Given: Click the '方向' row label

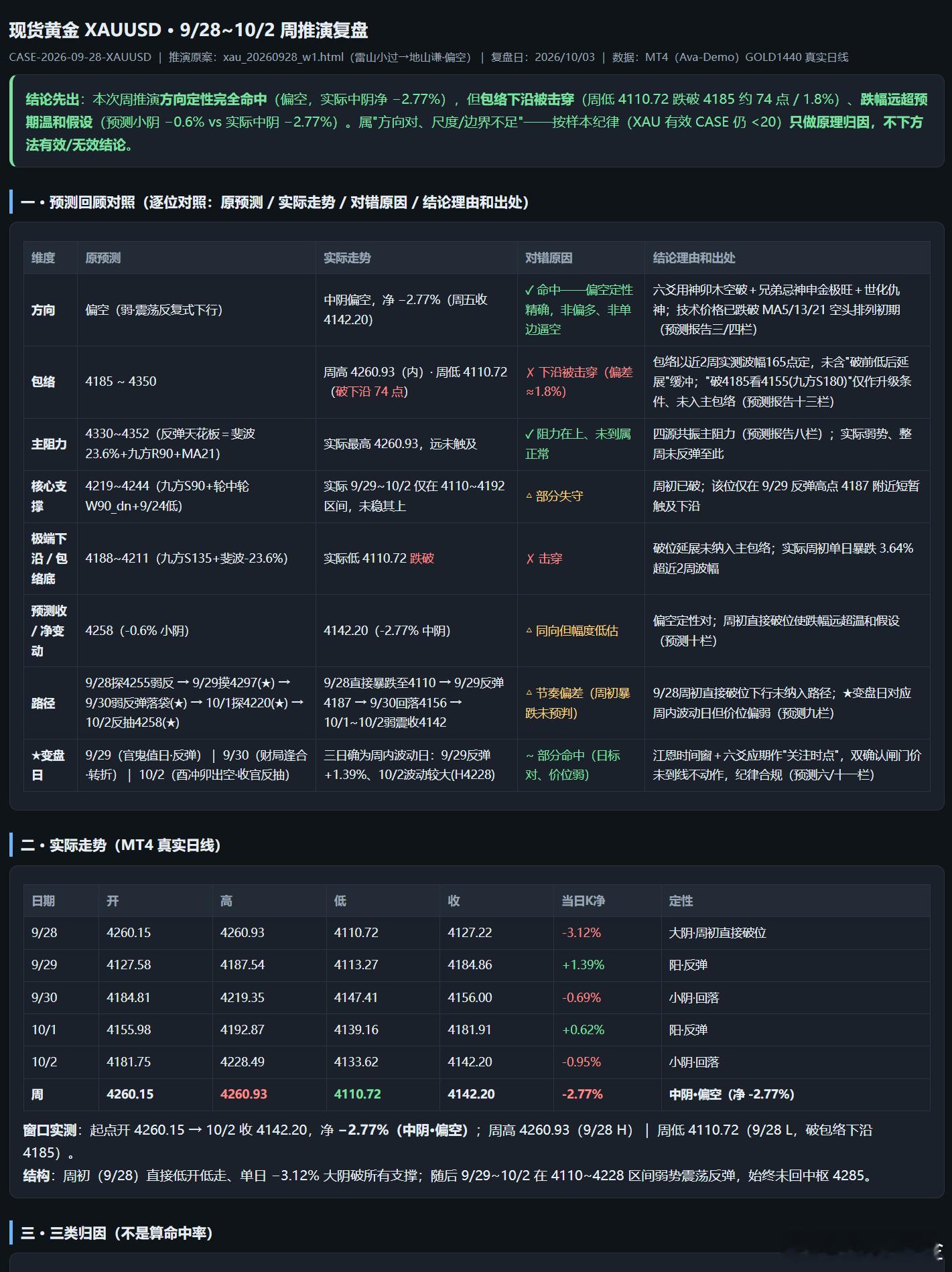Looking at the screenshot, I should click(x=44, y=310).
